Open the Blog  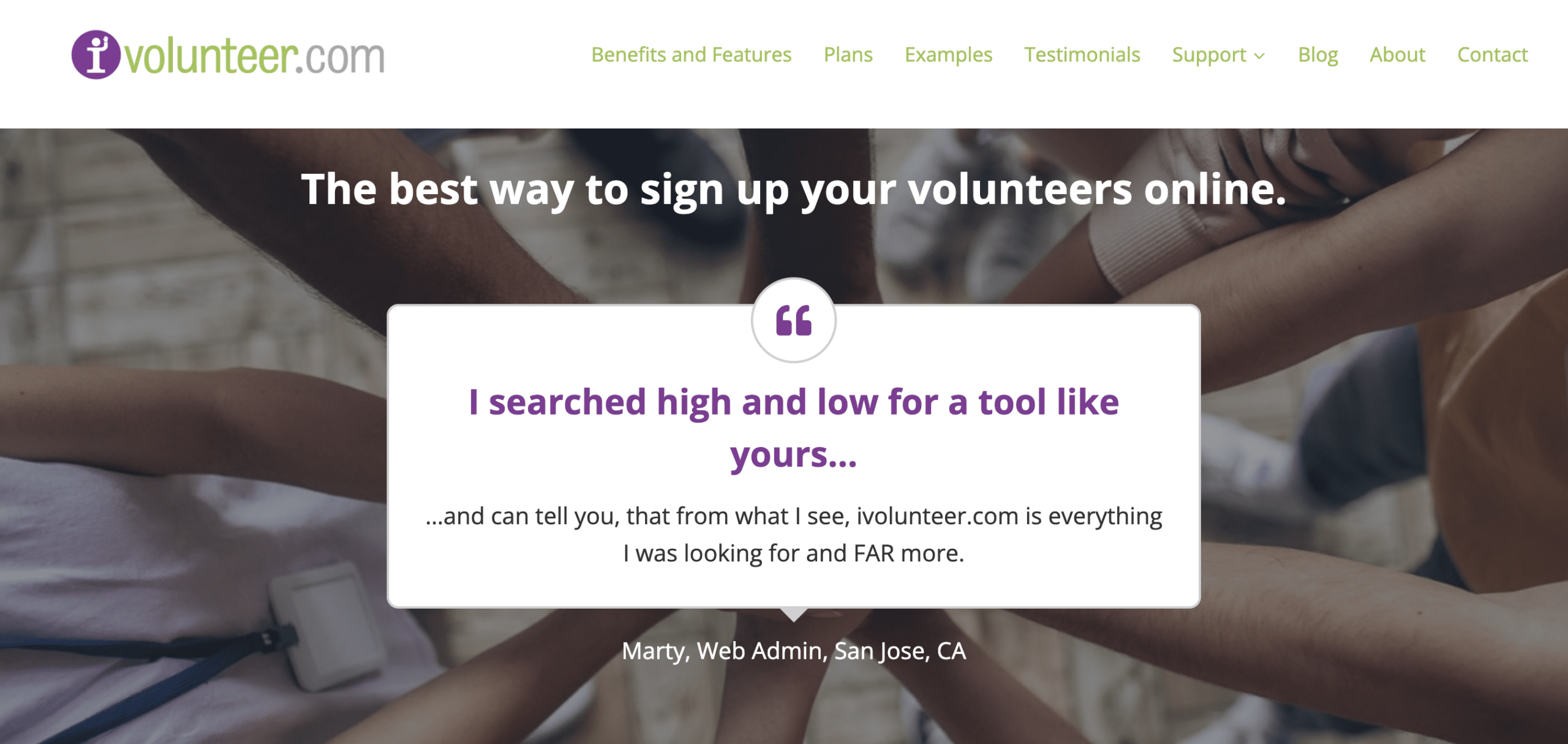tap(1317, 55)
